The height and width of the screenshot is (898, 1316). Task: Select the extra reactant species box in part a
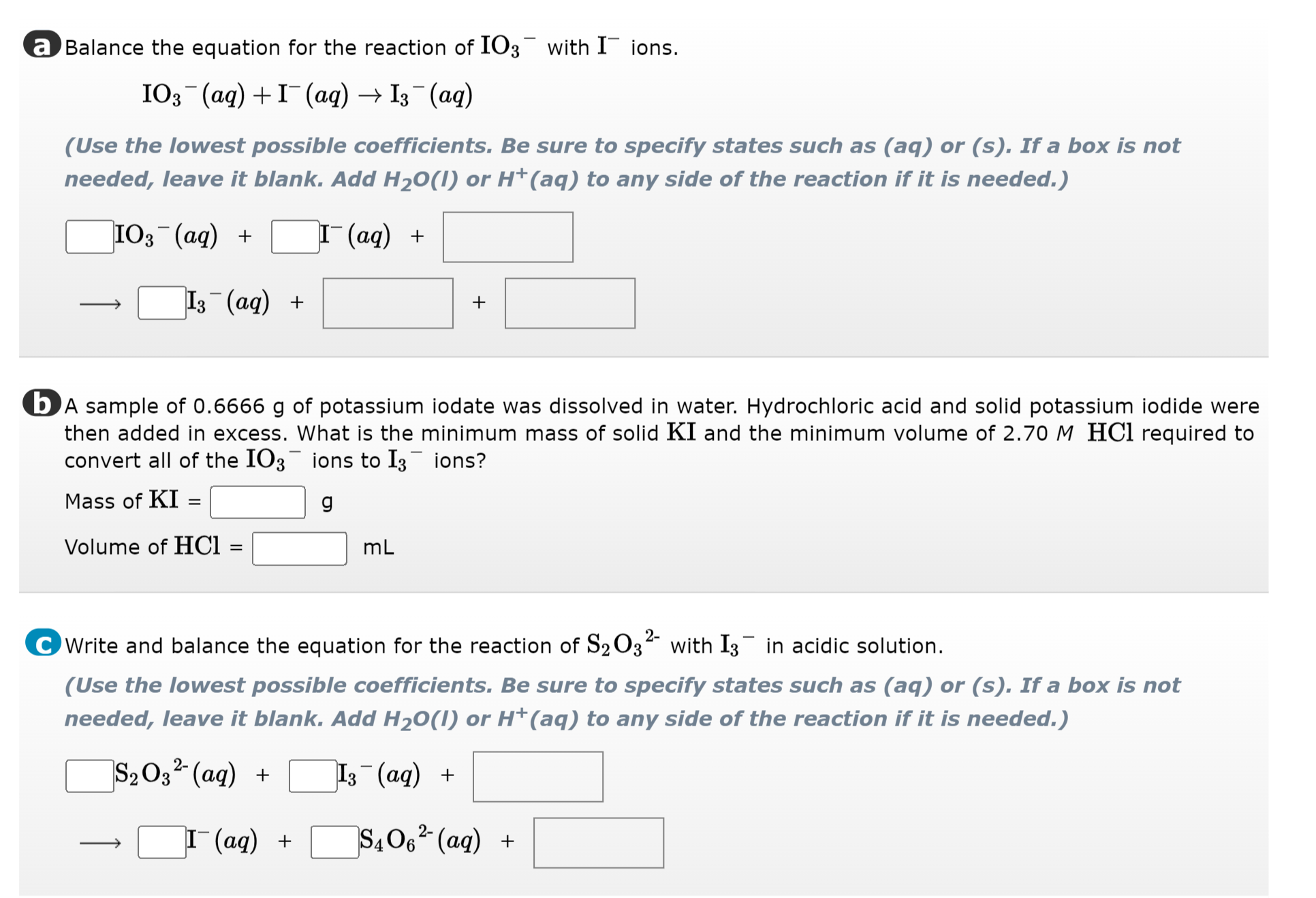[507, 236]
